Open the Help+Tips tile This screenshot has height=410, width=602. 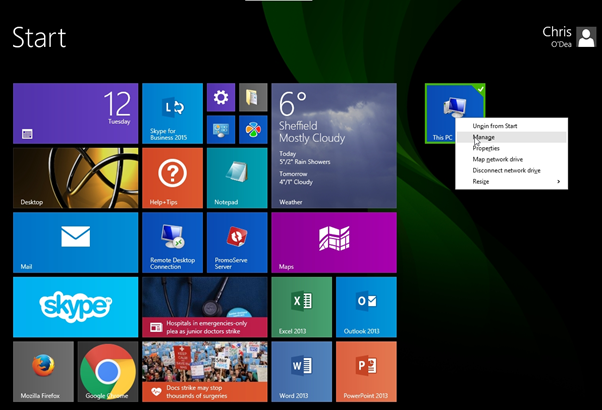click(x=172, y=178)
